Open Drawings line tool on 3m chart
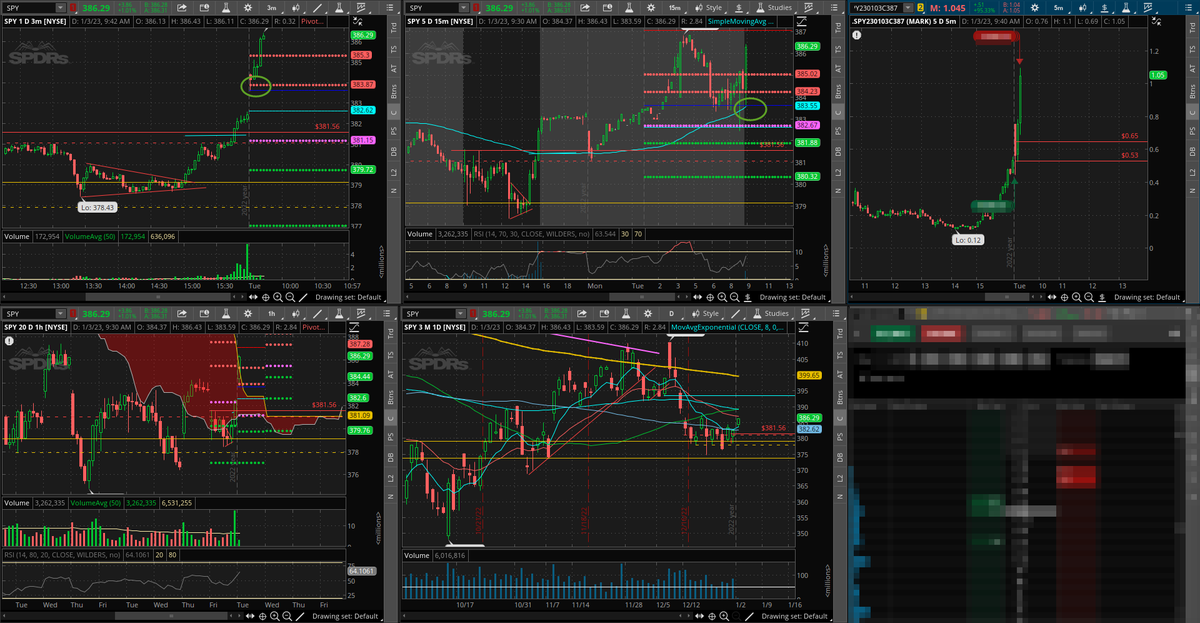Image resolution: width=1200 pixels, height=623 pixels. point(318,7)
